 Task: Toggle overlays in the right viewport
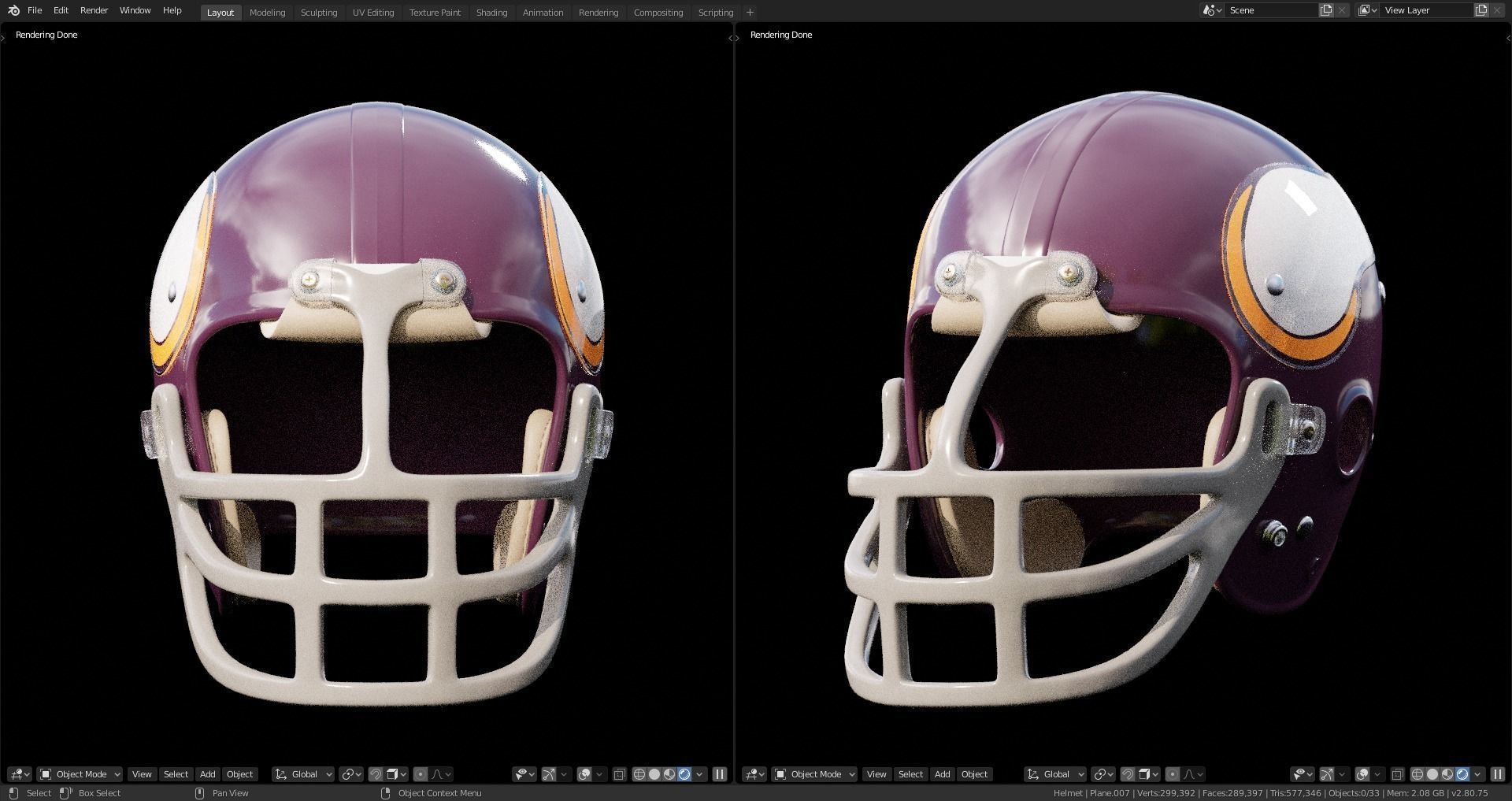[1362, 774]
